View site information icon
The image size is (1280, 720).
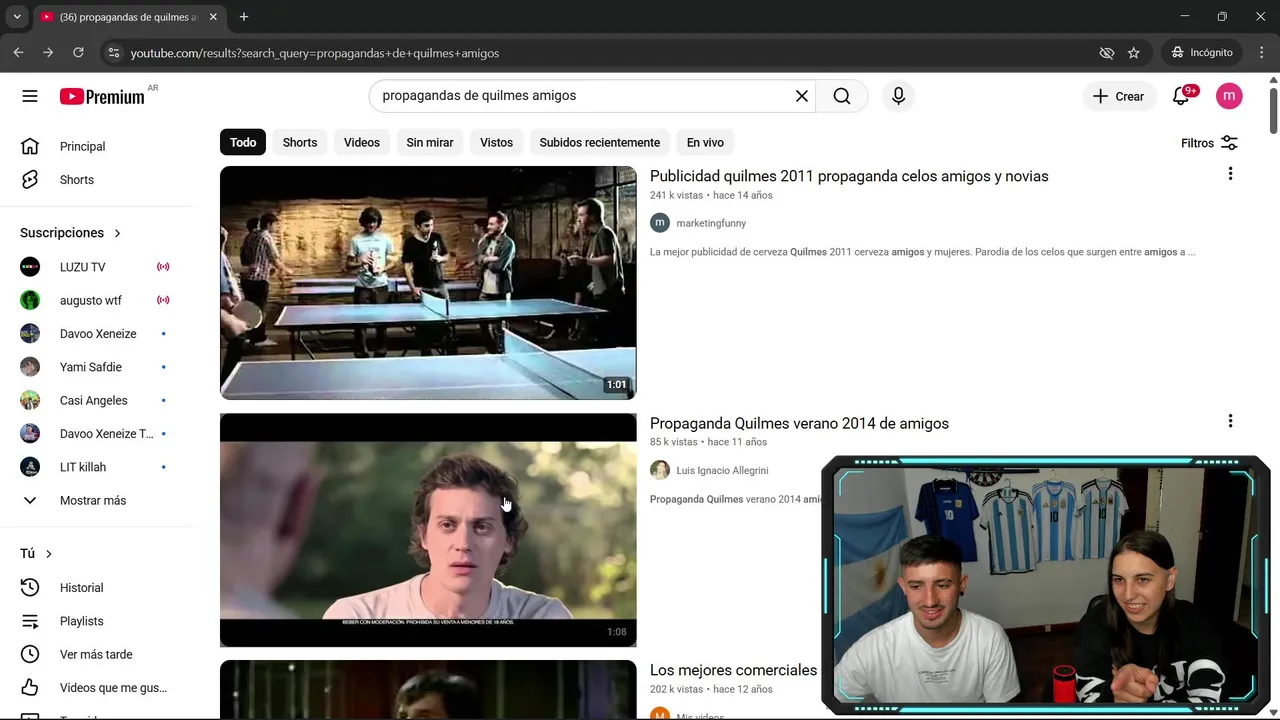click(x=113, y=53)
